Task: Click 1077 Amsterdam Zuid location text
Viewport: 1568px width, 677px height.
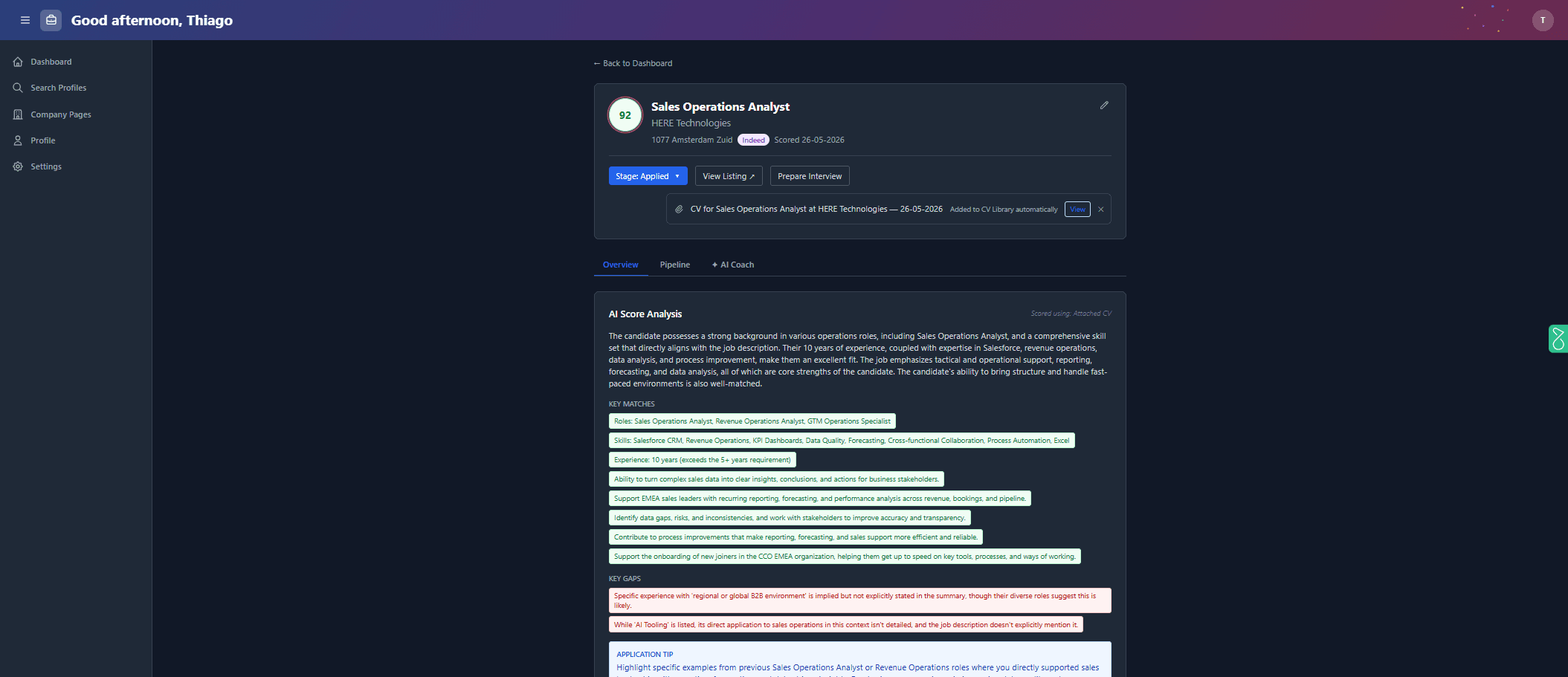Action: [x=692, y=140]
